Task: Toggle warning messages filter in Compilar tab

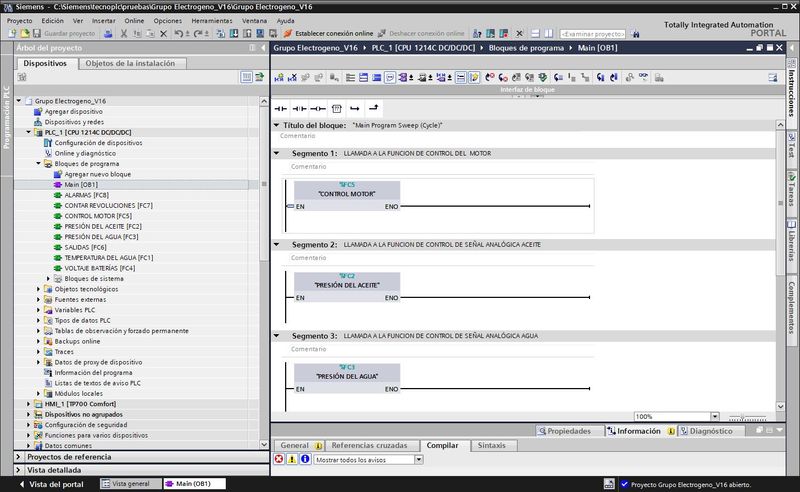Action: (292, 459)
